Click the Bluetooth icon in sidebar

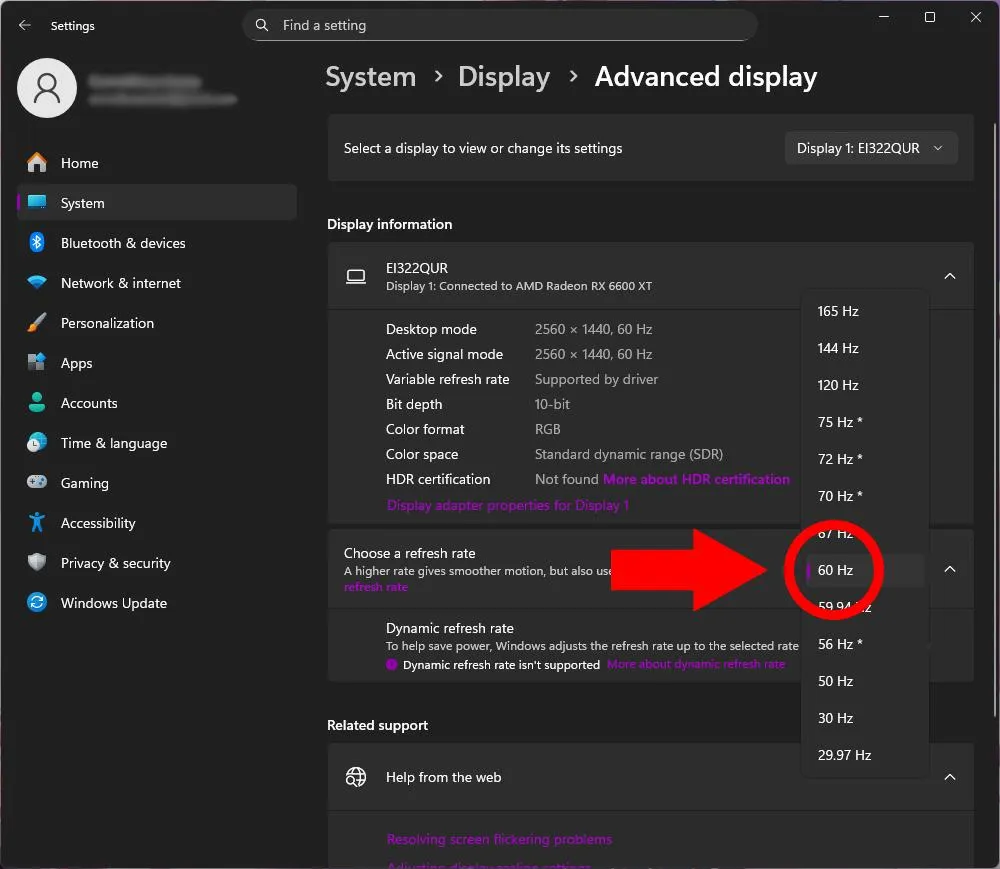(37, 243)
